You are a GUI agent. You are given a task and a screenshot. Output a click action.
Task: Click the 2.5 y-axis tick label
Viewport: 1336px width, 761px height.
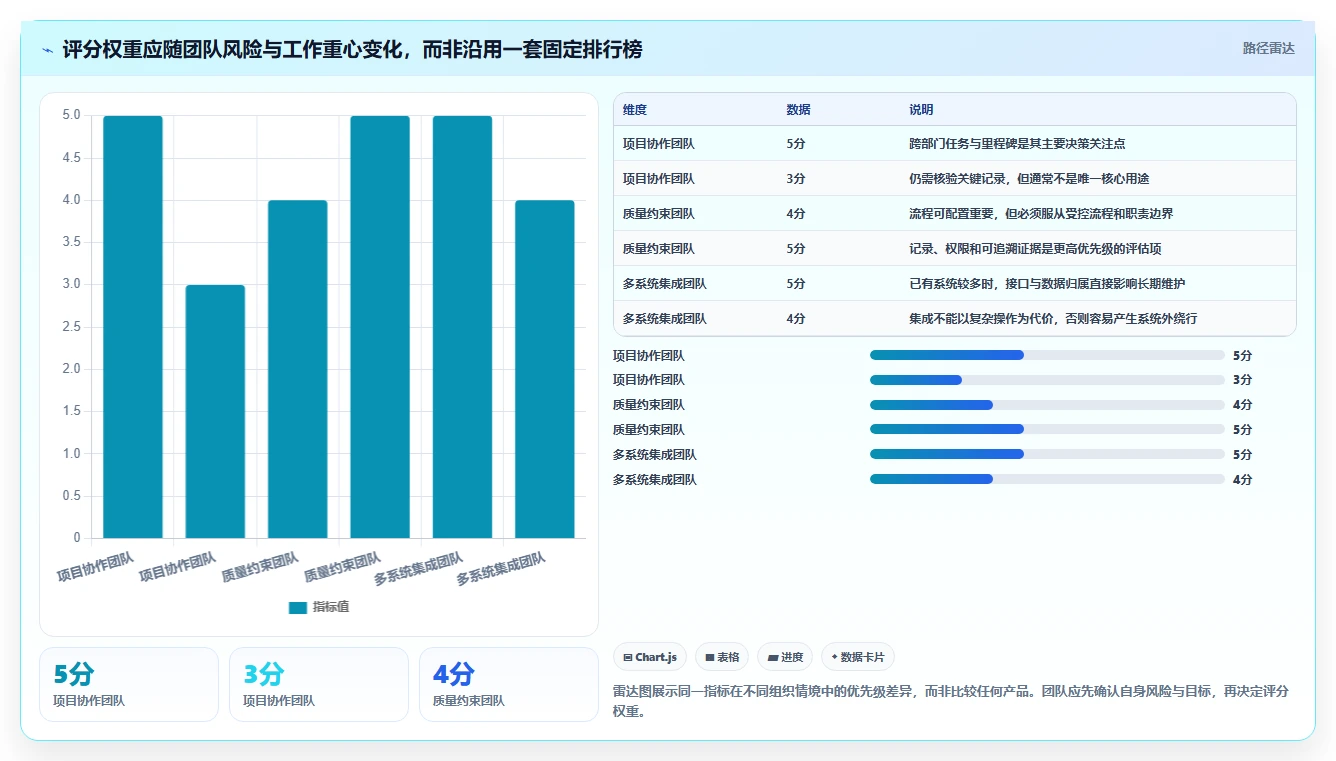[x=71, y=327]
